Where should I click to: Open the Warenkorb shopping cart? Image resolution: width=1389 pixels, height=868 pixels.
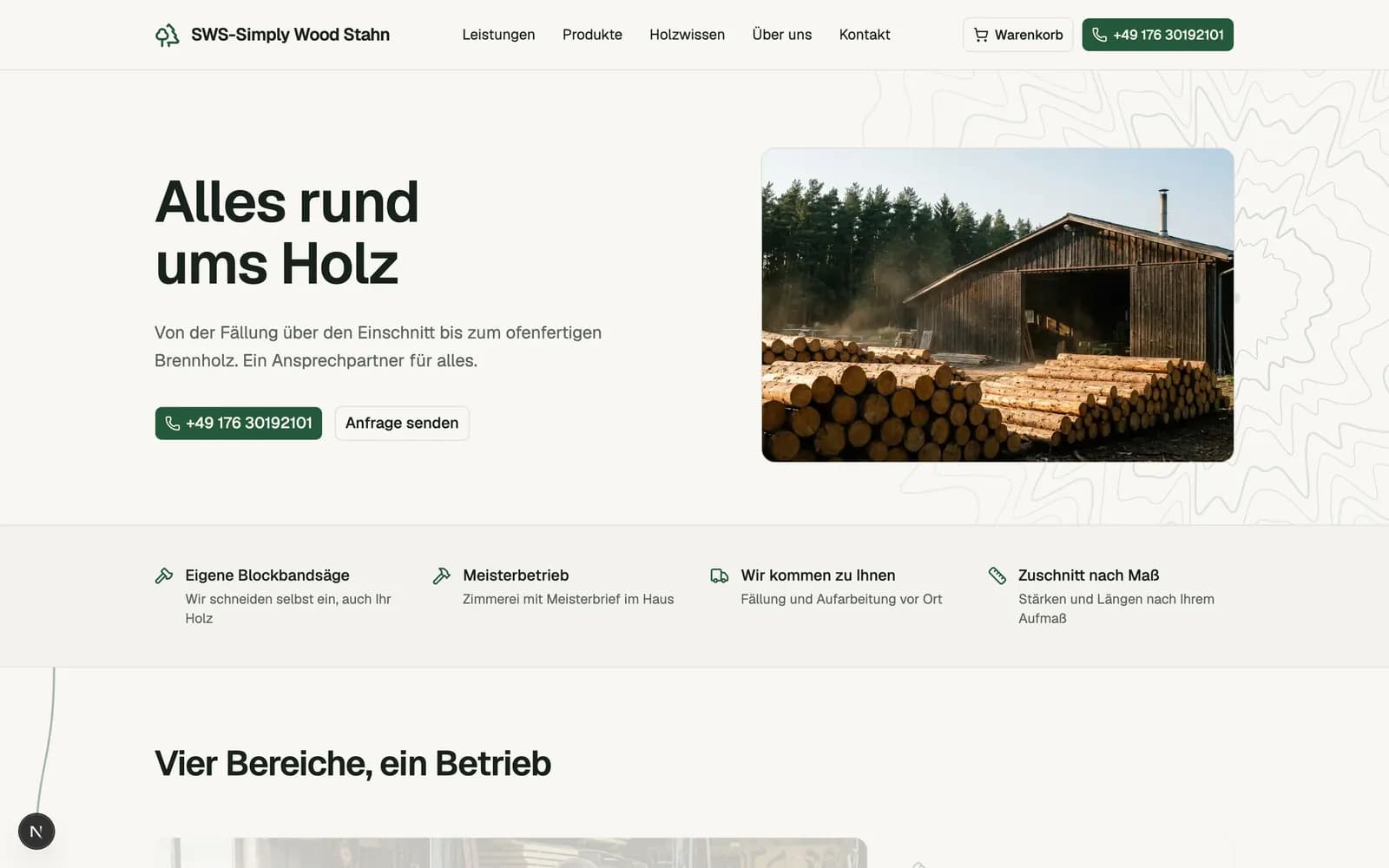[1017, 35]
